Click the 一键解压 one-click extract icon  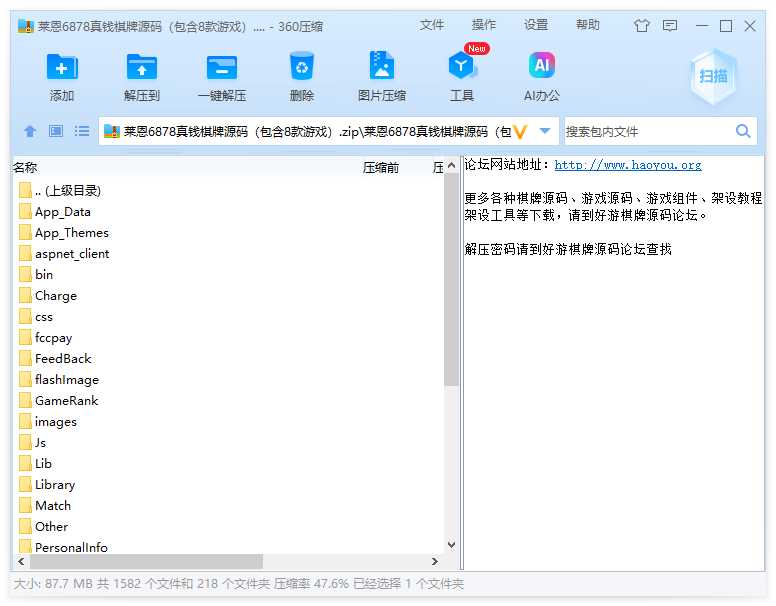[222, 67]
